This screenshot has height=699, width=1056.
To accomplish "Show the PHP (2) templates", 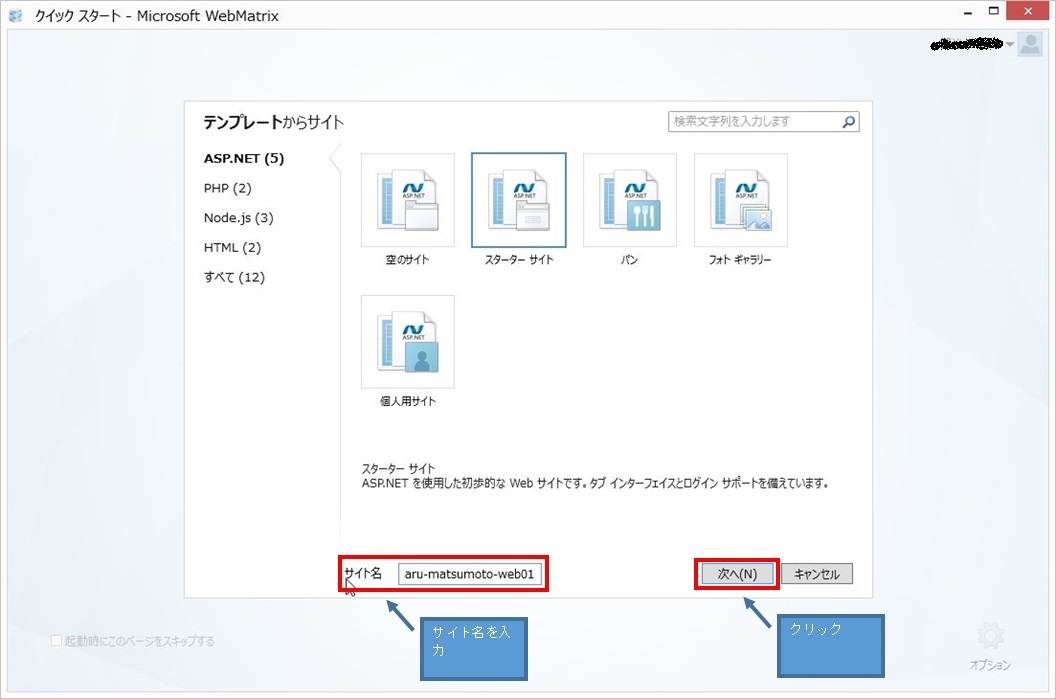I will click(228, 189).
